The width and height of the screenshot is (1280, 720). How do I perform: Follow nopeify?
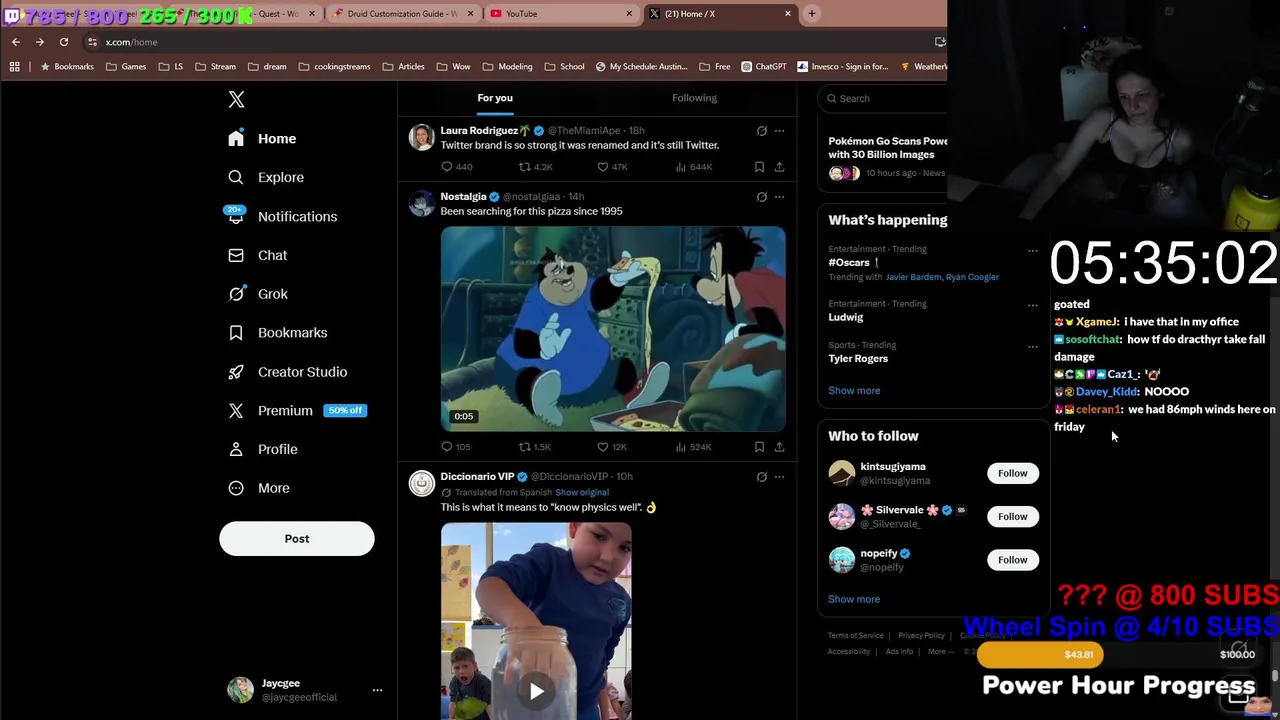click(1012, 560)
